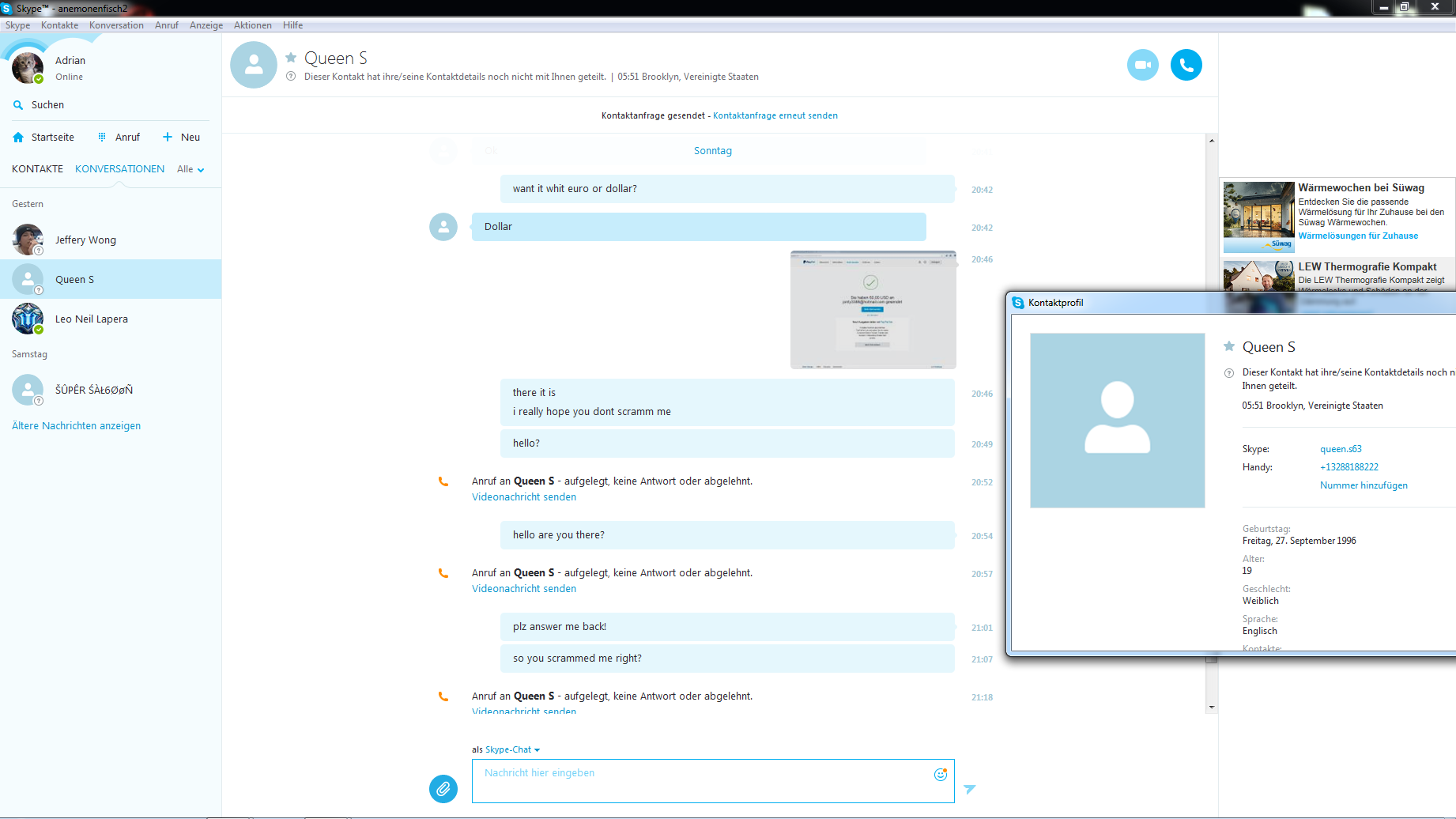Image resolution: width=1456 pixels, height=819 pixels.
Task: Click call icon beside 20:52 call entry
Action: pos(443,481)
